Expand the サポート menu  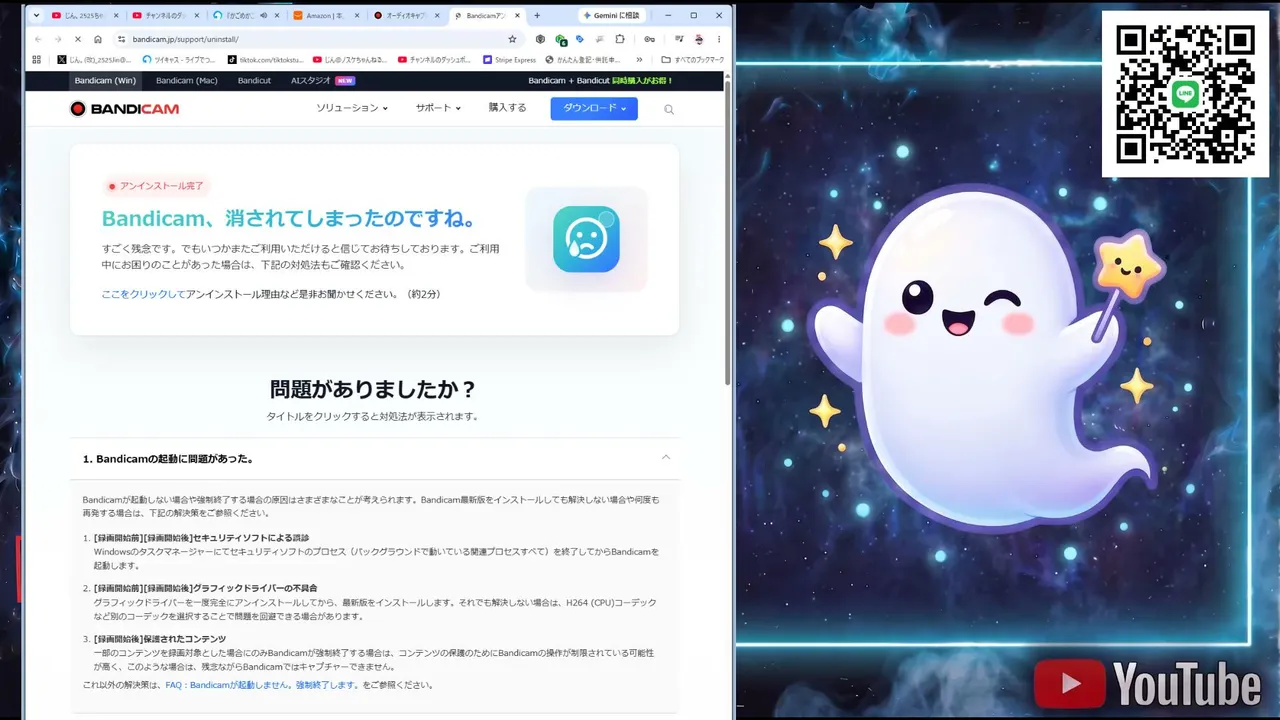pyautogui.click(x=438, y=108)
